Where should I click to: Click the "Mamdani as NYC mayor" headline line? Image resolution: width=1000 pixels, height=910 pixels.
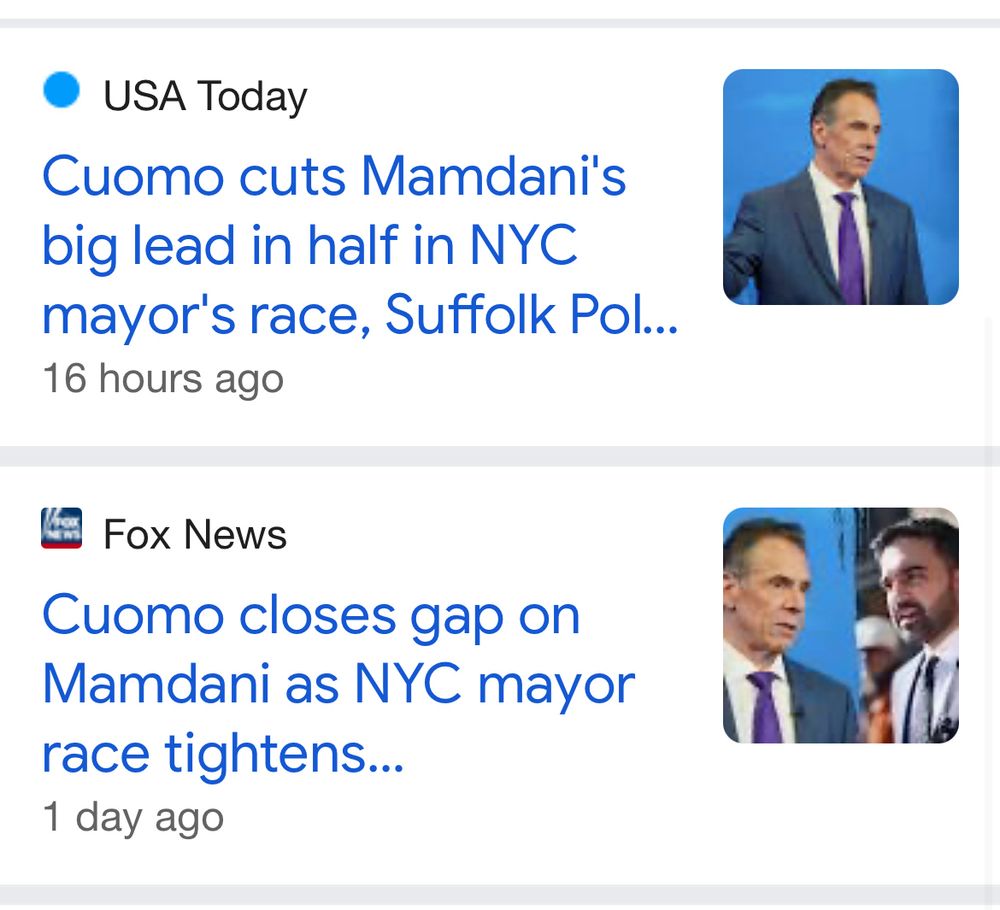pos(338,684)
